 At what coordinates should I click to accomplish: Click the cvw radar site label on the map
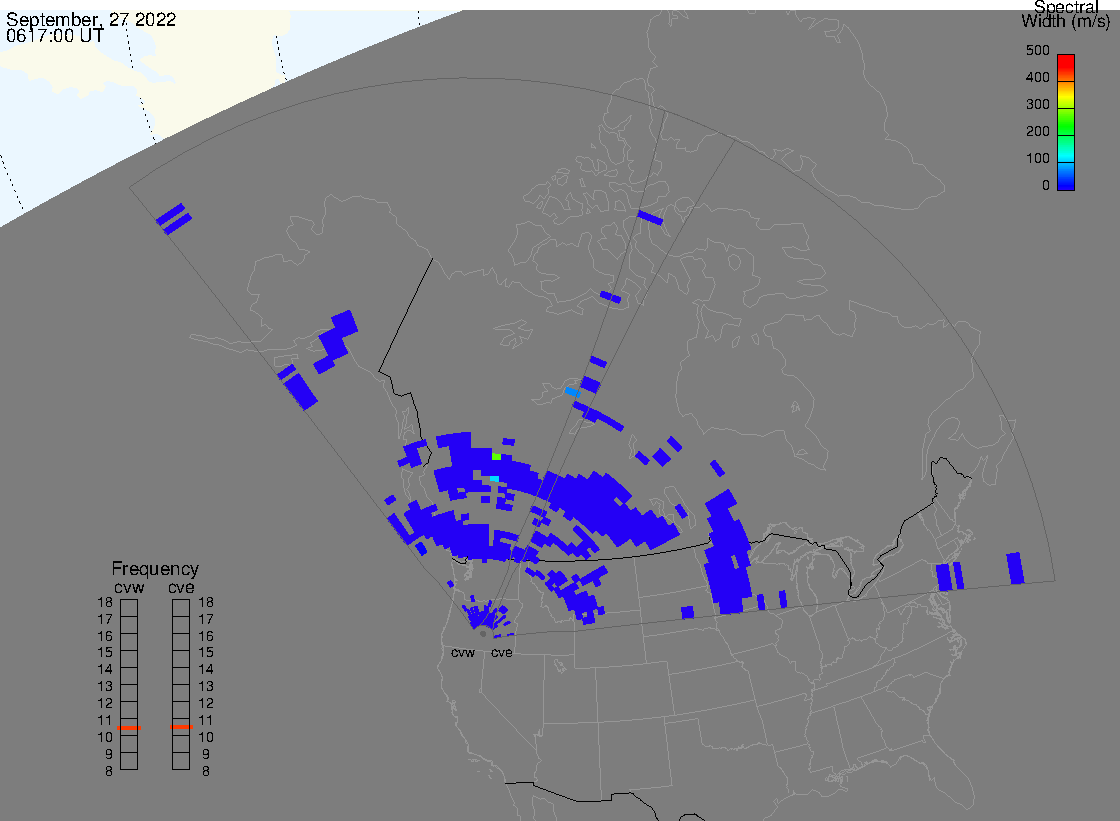463,653
